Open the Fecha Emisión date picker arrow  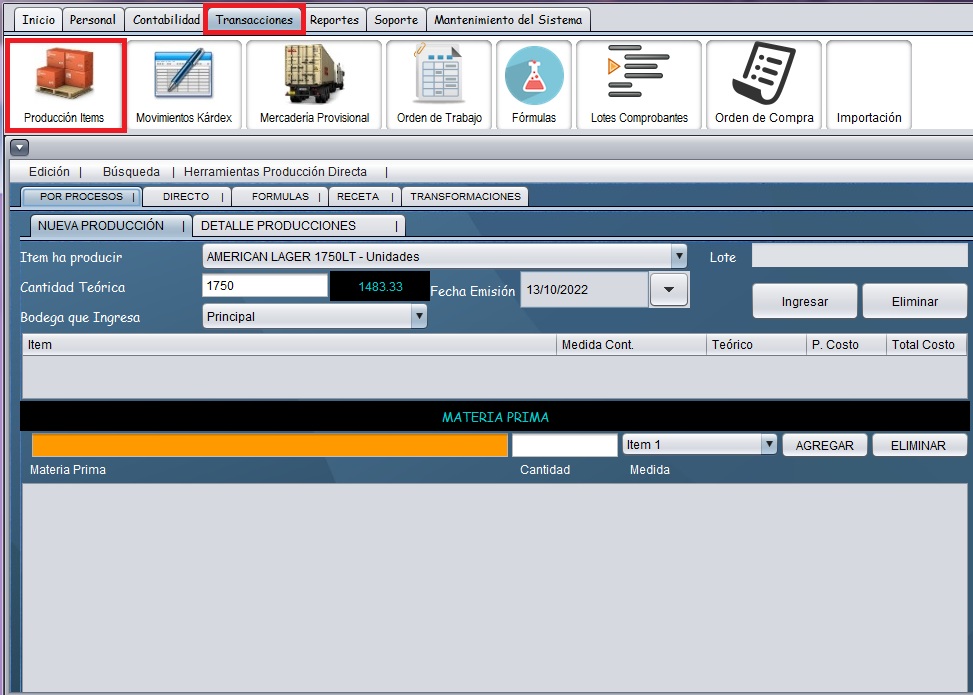point(669,290)
